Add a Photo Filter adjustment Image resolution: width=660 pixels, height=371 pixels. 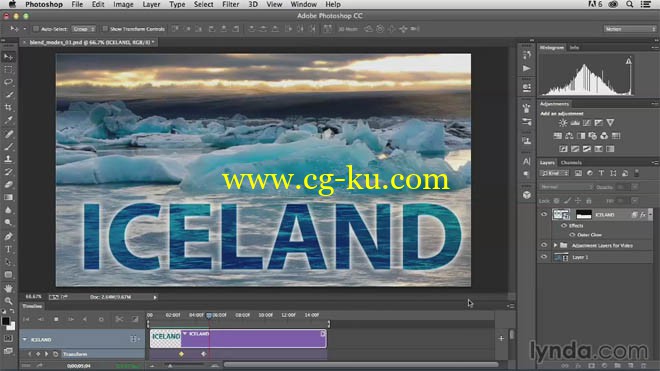[x=593, y=136]
